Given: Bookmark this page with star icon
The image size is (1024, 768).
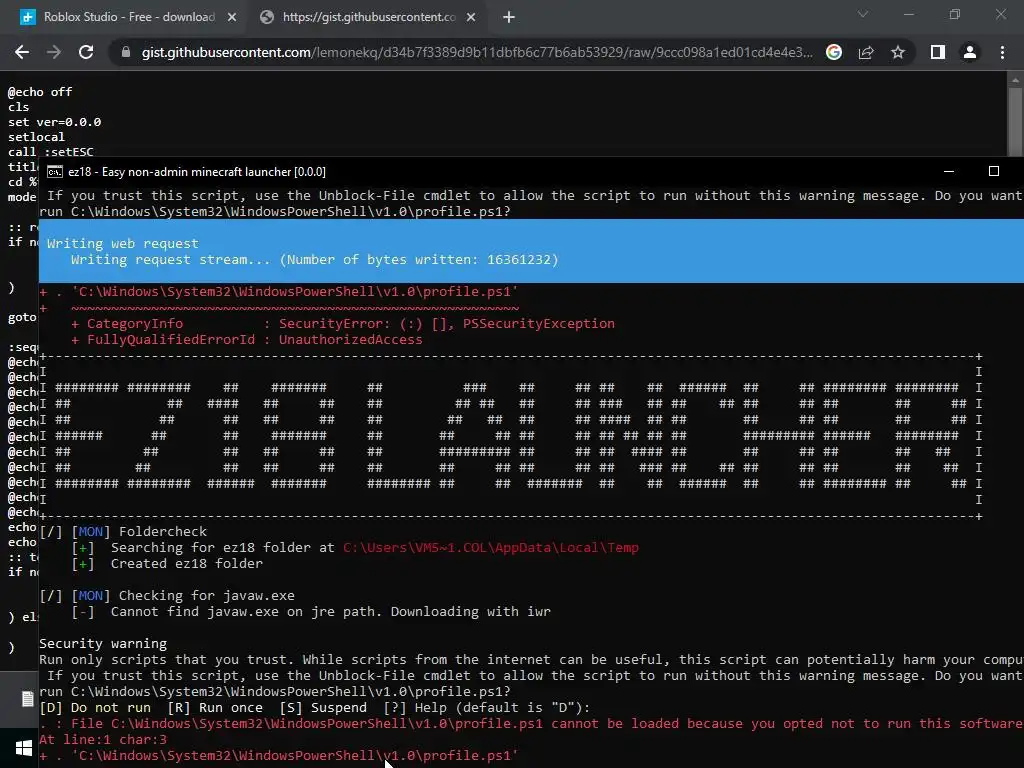Looking at the screenshot, I should click(x=898, y=52).
